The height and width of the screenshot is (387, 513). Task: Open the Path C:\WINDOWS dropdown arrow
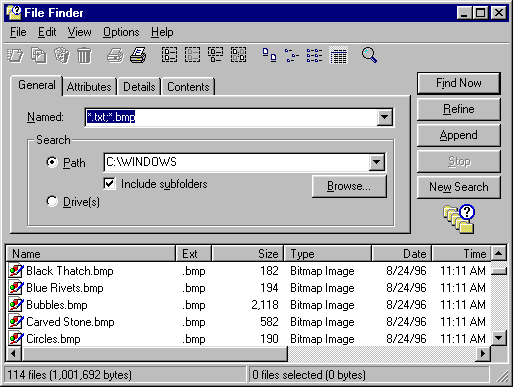coord(377,162)
